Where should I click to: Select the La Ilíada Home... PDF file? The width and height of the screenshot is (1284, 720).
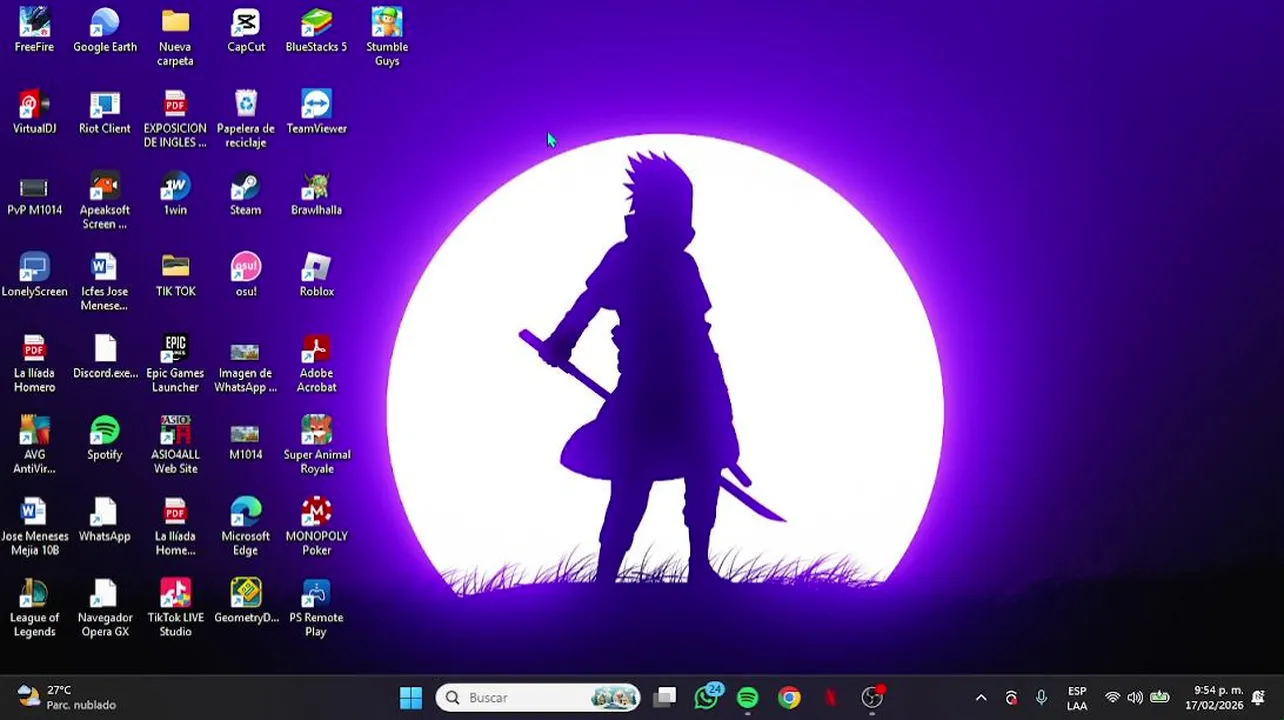175,527
